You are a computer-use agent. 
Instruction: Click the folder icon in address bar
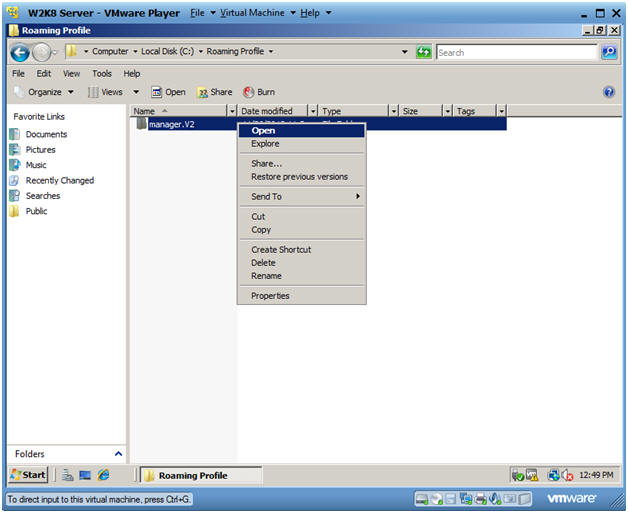point(72,51)
